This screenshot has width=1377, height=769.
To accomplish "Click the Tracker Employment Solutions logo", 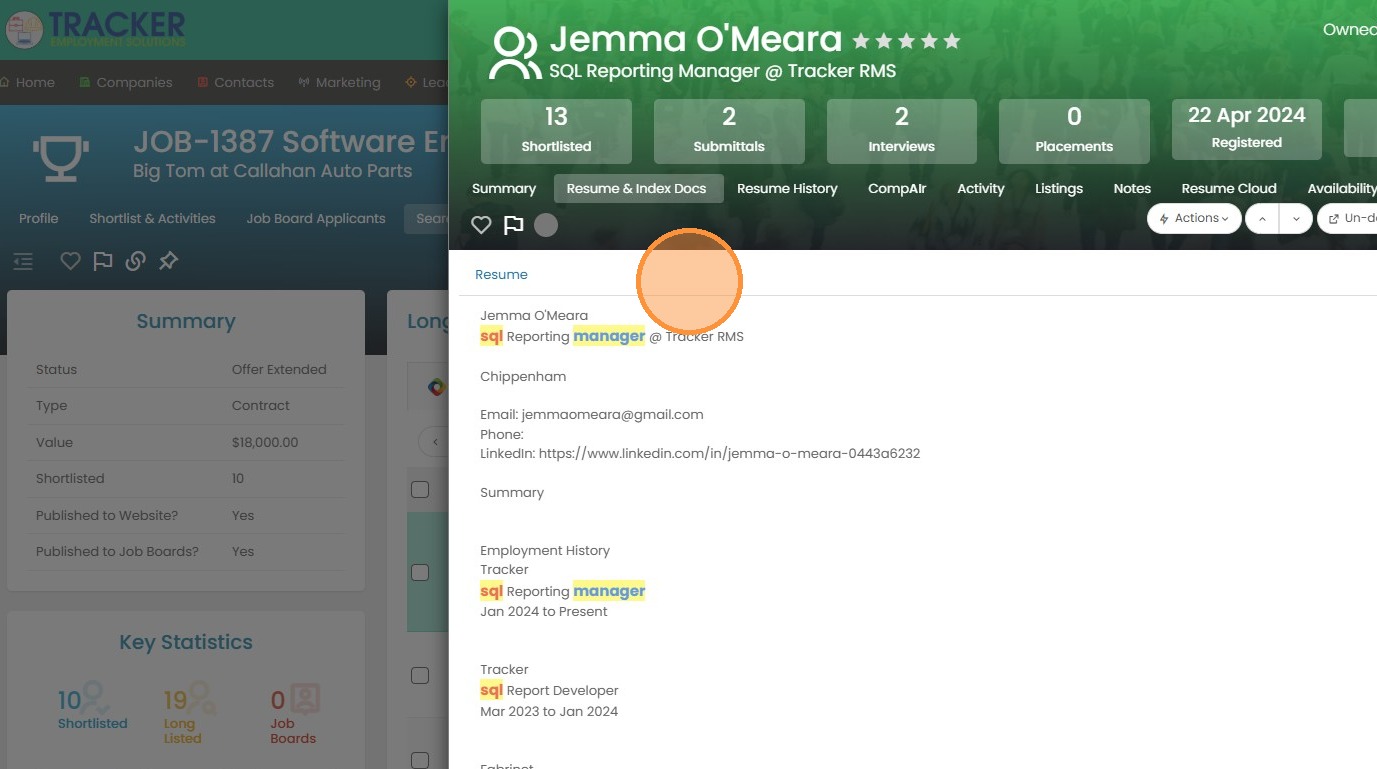I will (x=95, y=28).
